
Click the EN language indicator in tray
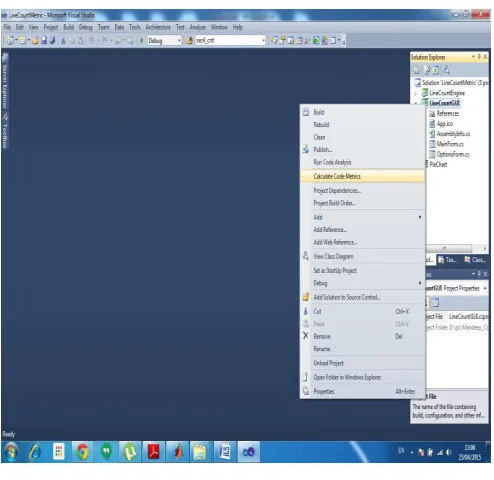point(401,451)
